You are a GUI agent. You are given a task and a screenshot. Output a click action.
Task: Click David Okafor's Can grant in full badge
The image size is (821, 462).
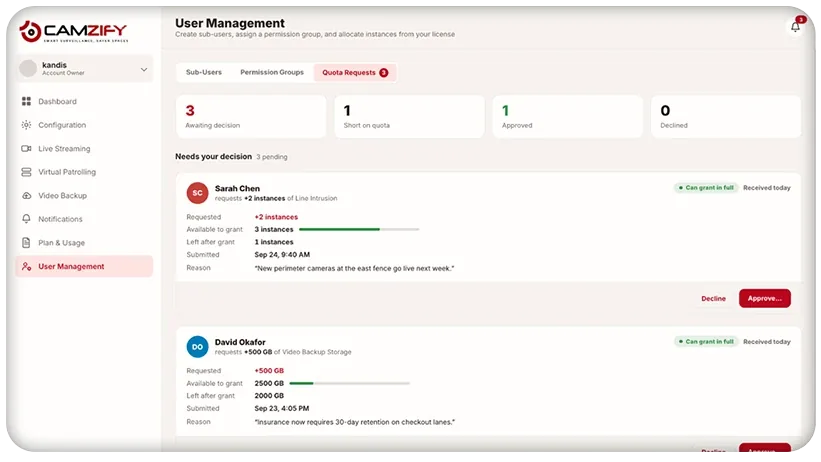(x=705, y=342)
